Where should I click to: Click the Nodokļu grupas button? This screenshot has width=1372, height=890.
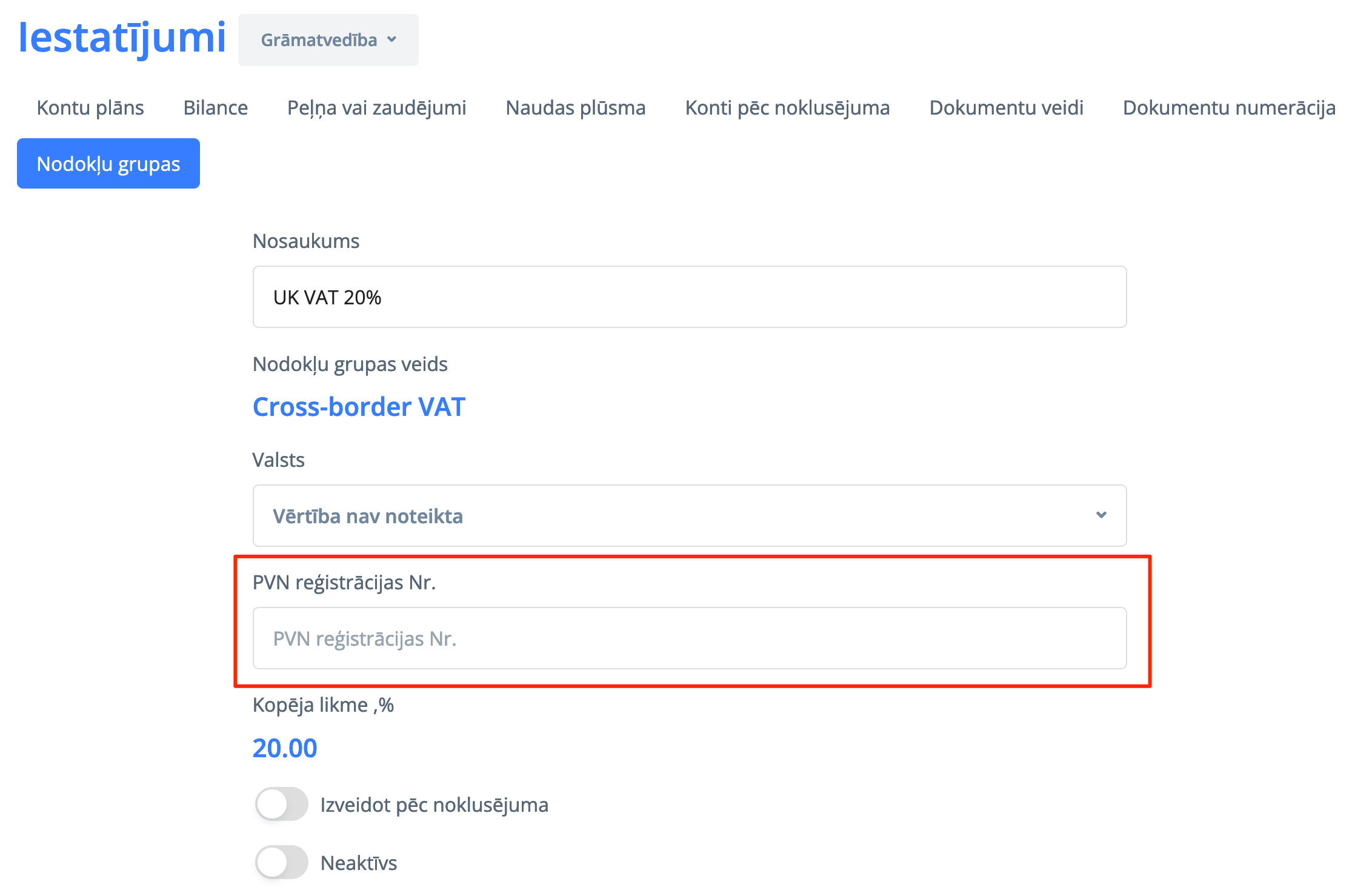coord(108,164)
